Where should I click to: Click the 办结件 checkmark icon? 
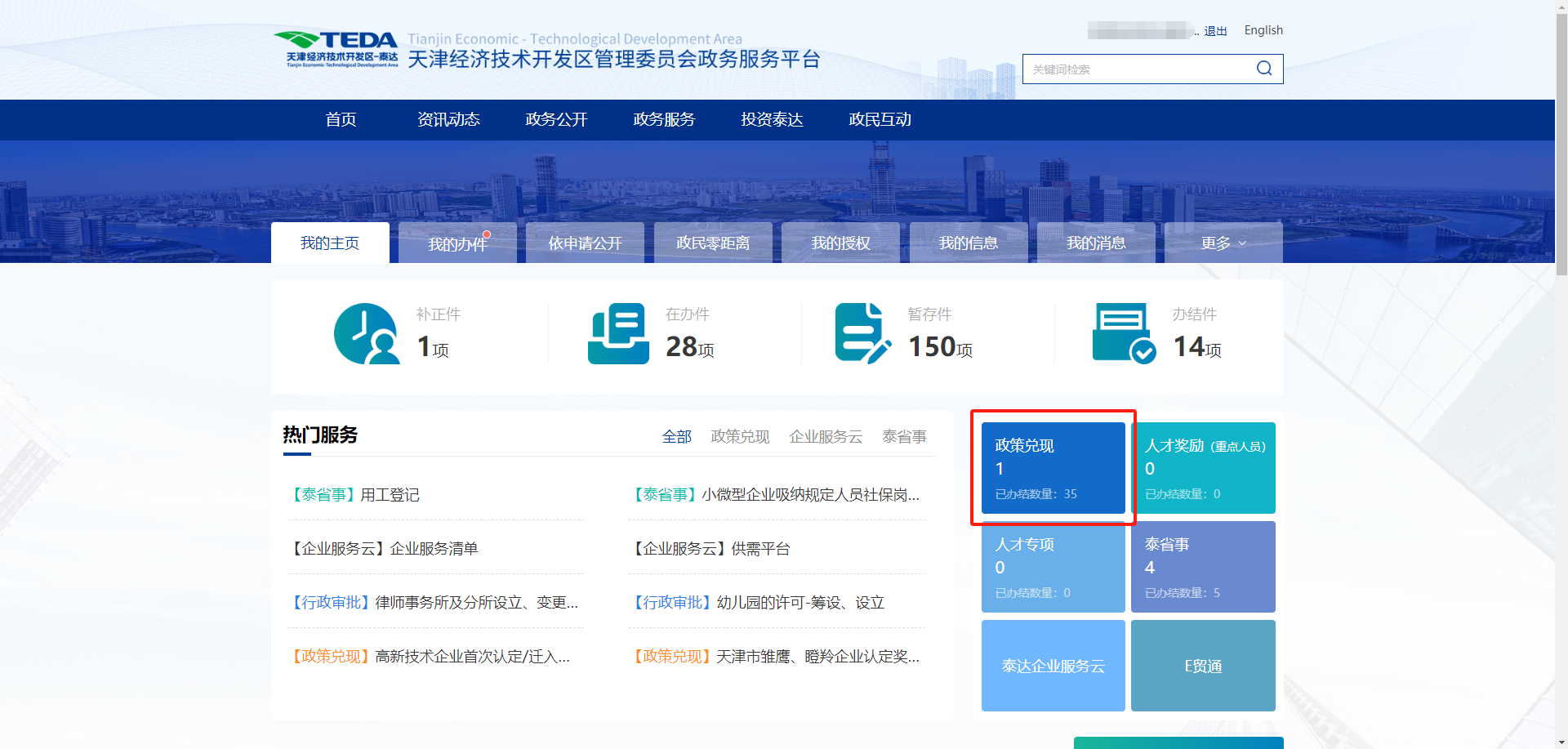coord(1124,333)
